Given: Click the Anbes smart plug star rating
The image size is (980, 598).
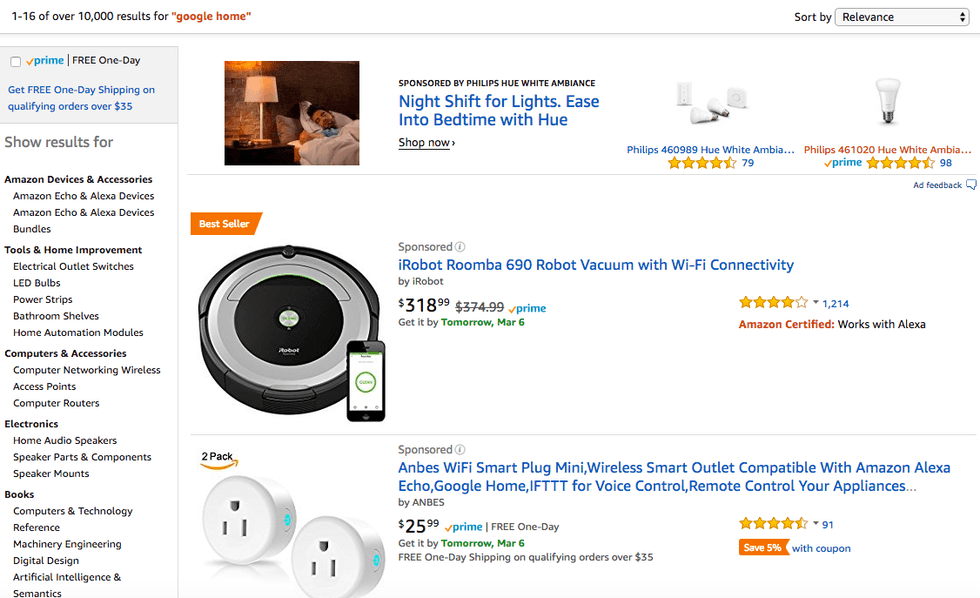Looking at the screenshot, I should pos(773,523).
